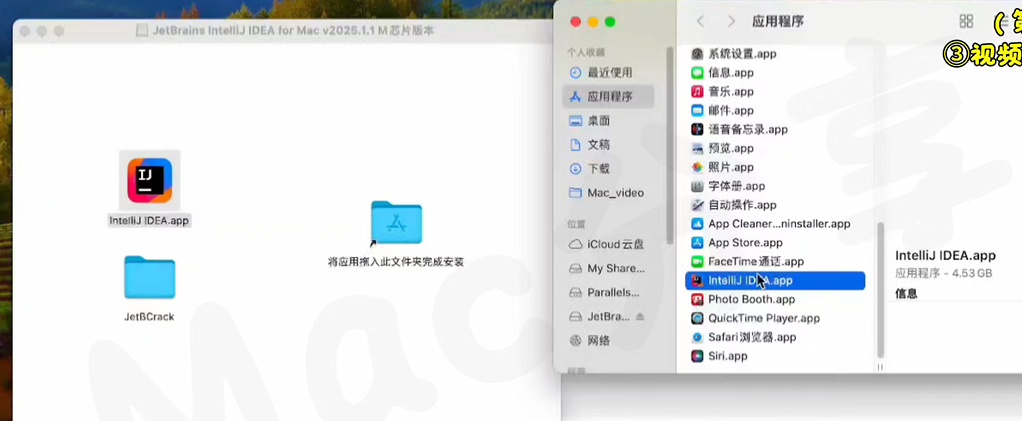Switch Finder to icon grid view
Screen dimensions: 1022x421
click(x=967, y=22)
